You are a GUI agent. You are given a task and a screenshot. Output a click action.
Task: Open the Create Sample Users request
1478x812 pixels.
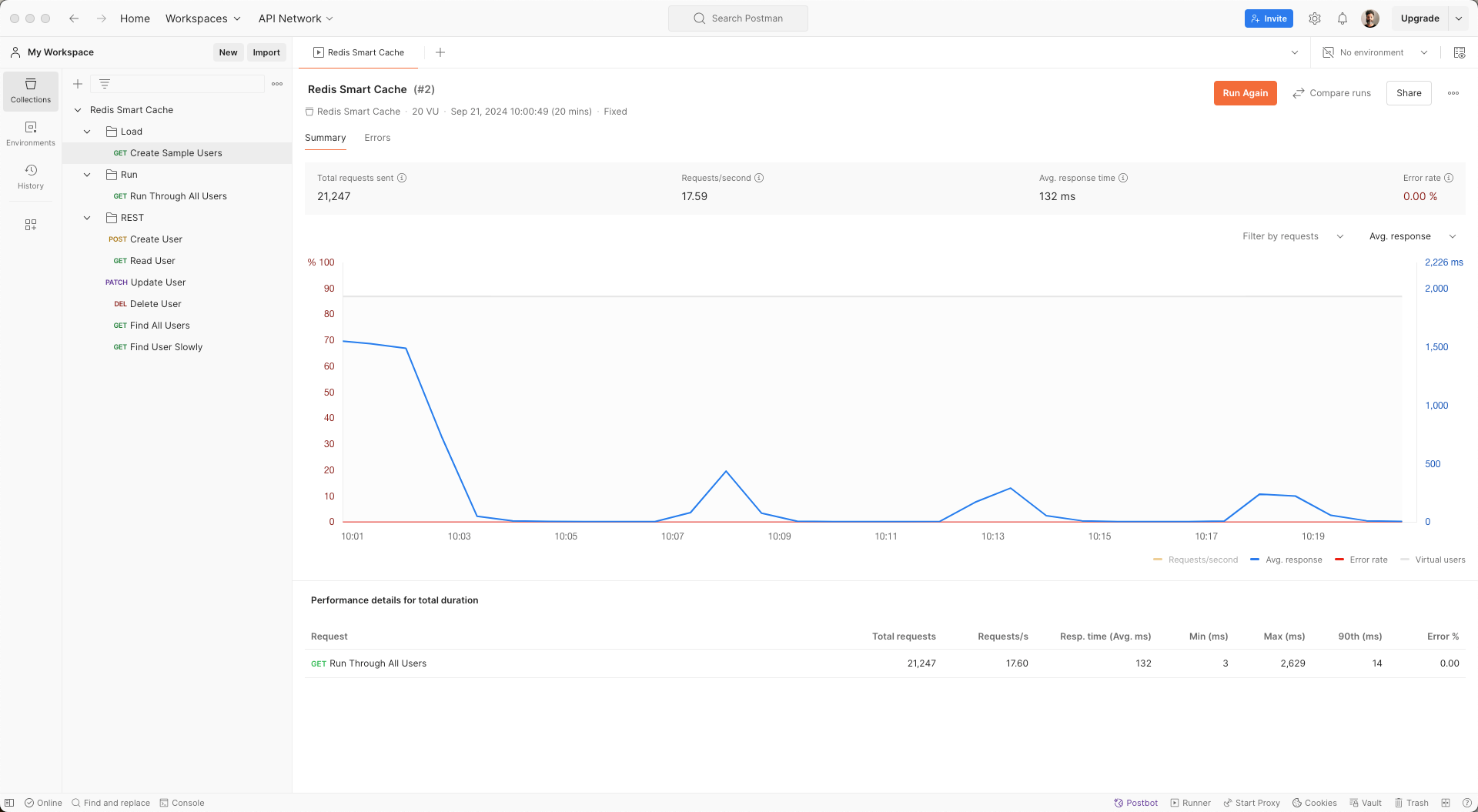(x=177, y=153)
